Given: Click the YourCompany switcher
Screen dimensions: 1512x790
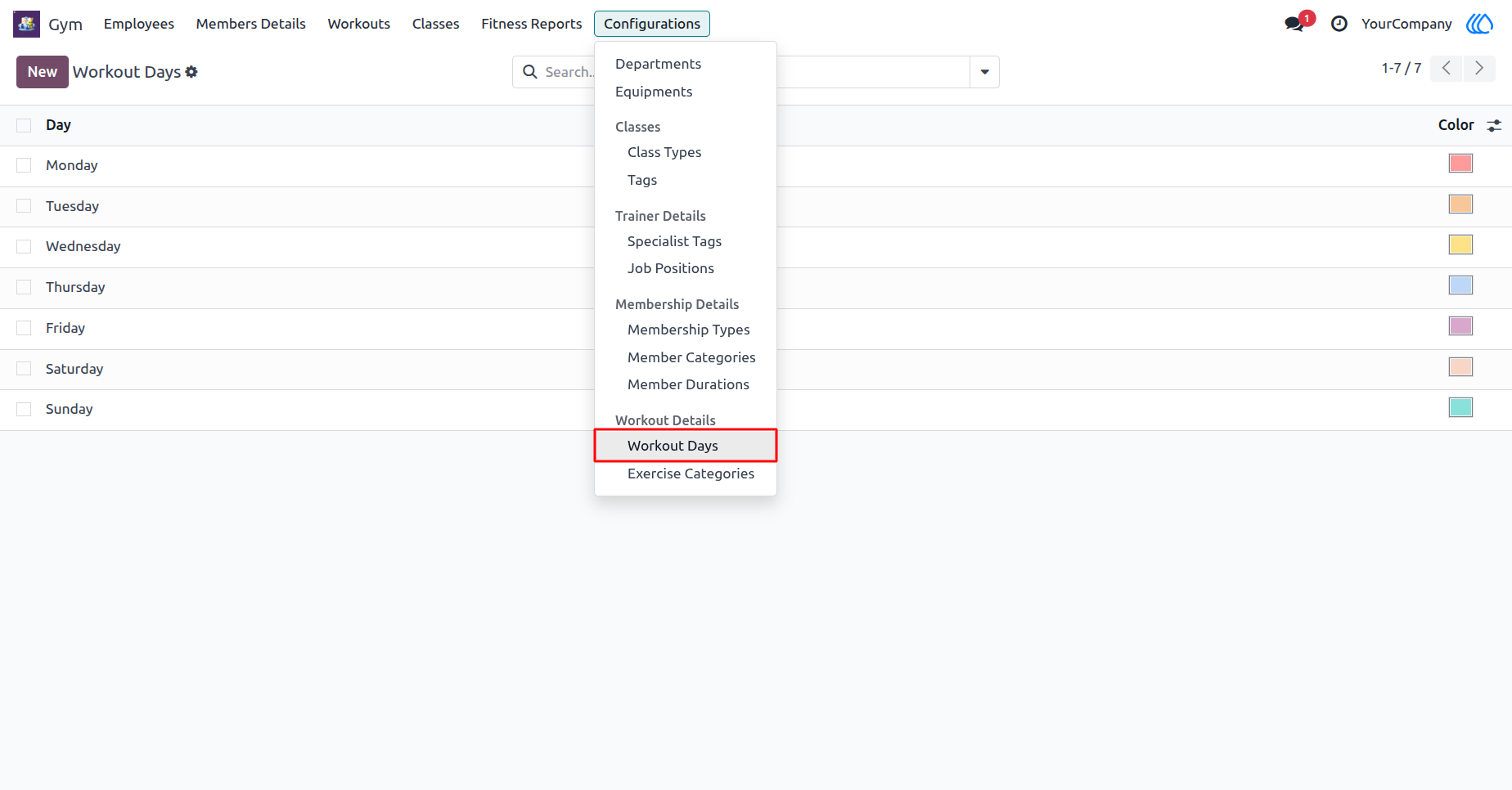Looking at the screenshot, I should point(1406,24).
